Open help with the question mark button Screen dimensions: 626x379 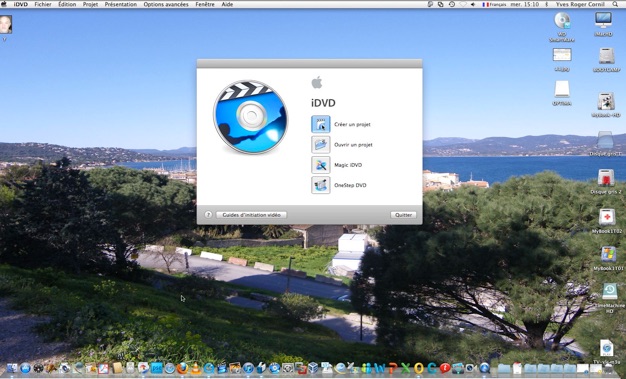pos(208,215)
